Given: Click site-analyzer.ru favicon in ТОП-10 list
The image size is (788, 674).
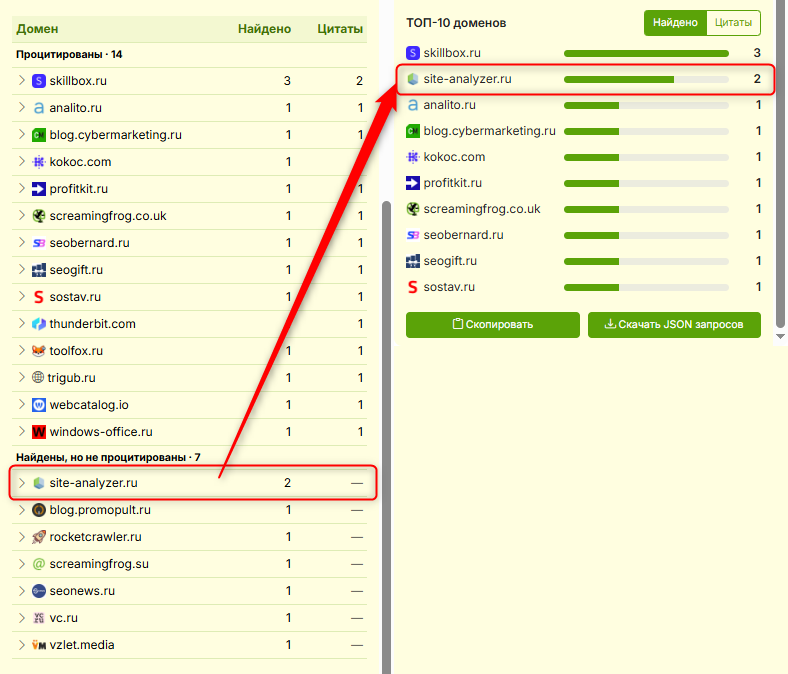Looking at the screenshot, I should point(413,79).
